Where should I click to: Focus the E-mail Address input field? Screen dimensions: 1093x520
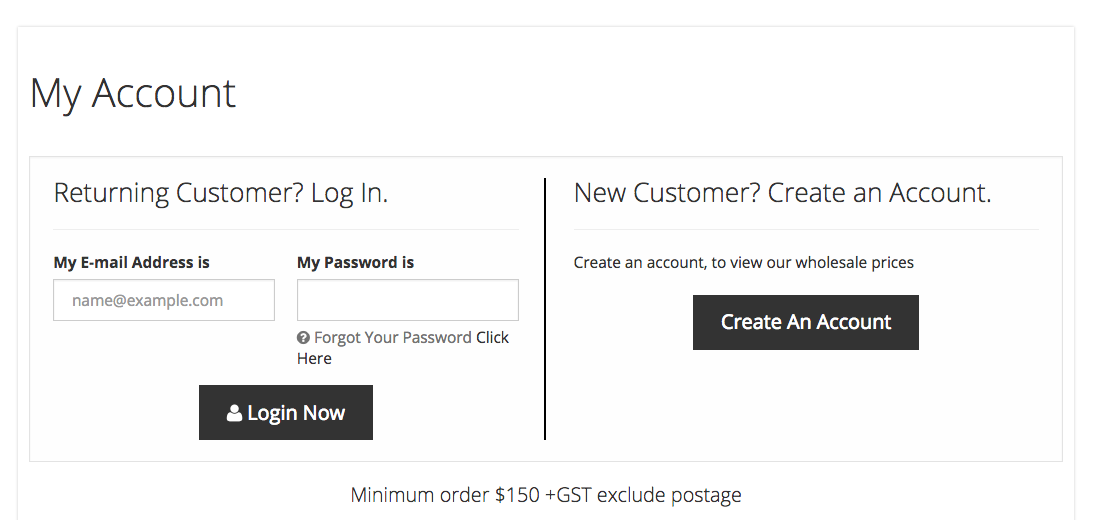click(164, 300)
